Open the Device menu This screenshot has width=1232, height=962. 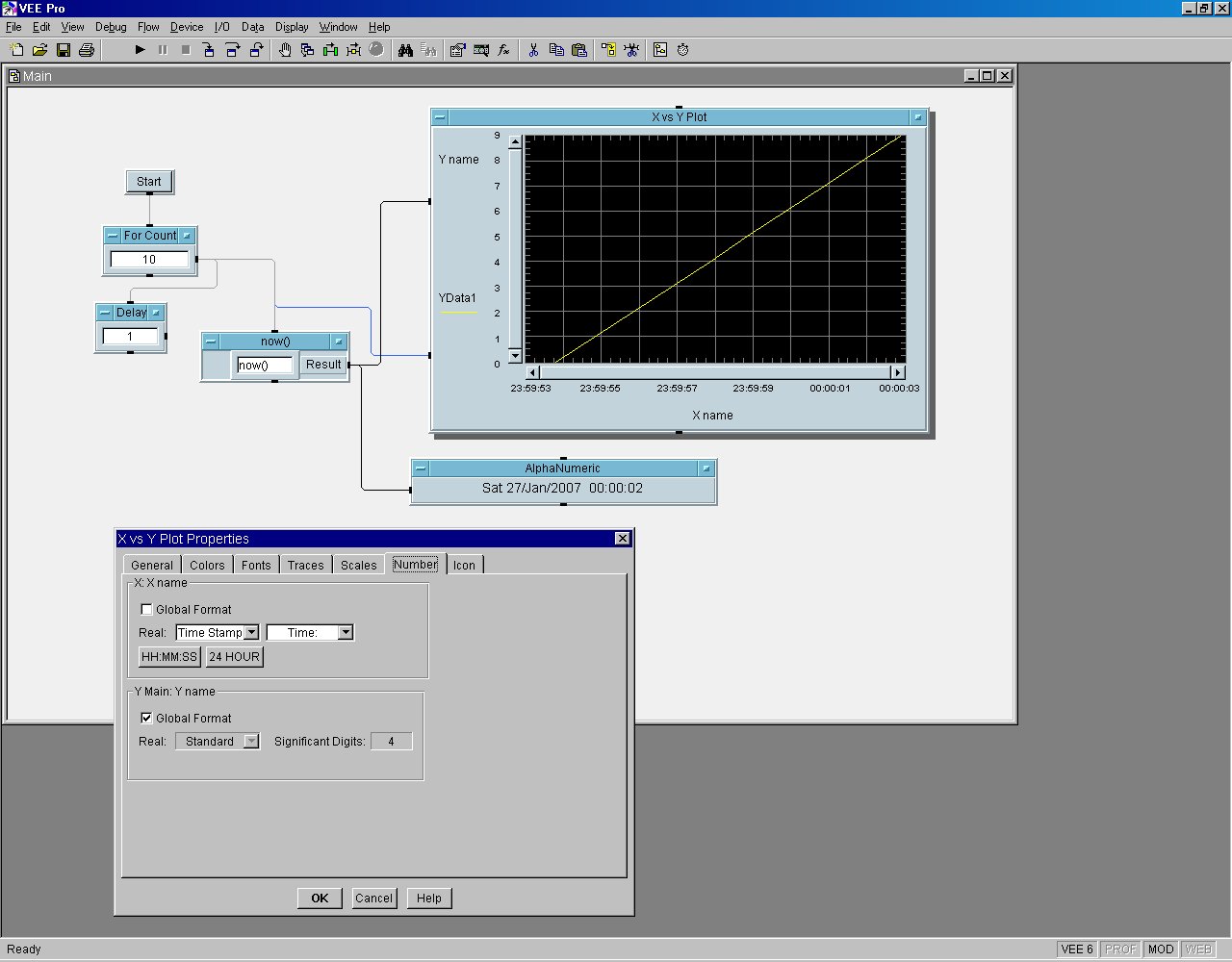[187, 27]
